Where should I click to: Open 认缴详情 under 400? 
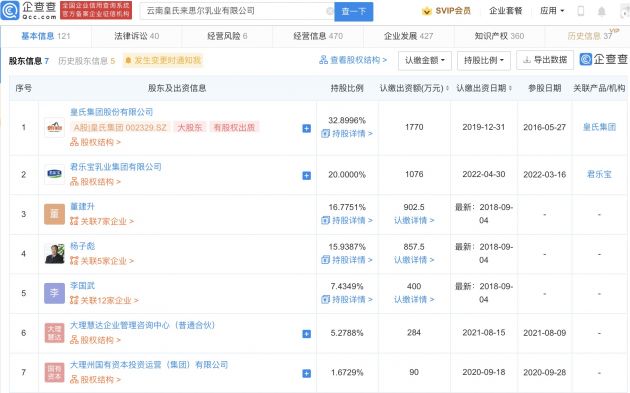click(x=414, y=299)
